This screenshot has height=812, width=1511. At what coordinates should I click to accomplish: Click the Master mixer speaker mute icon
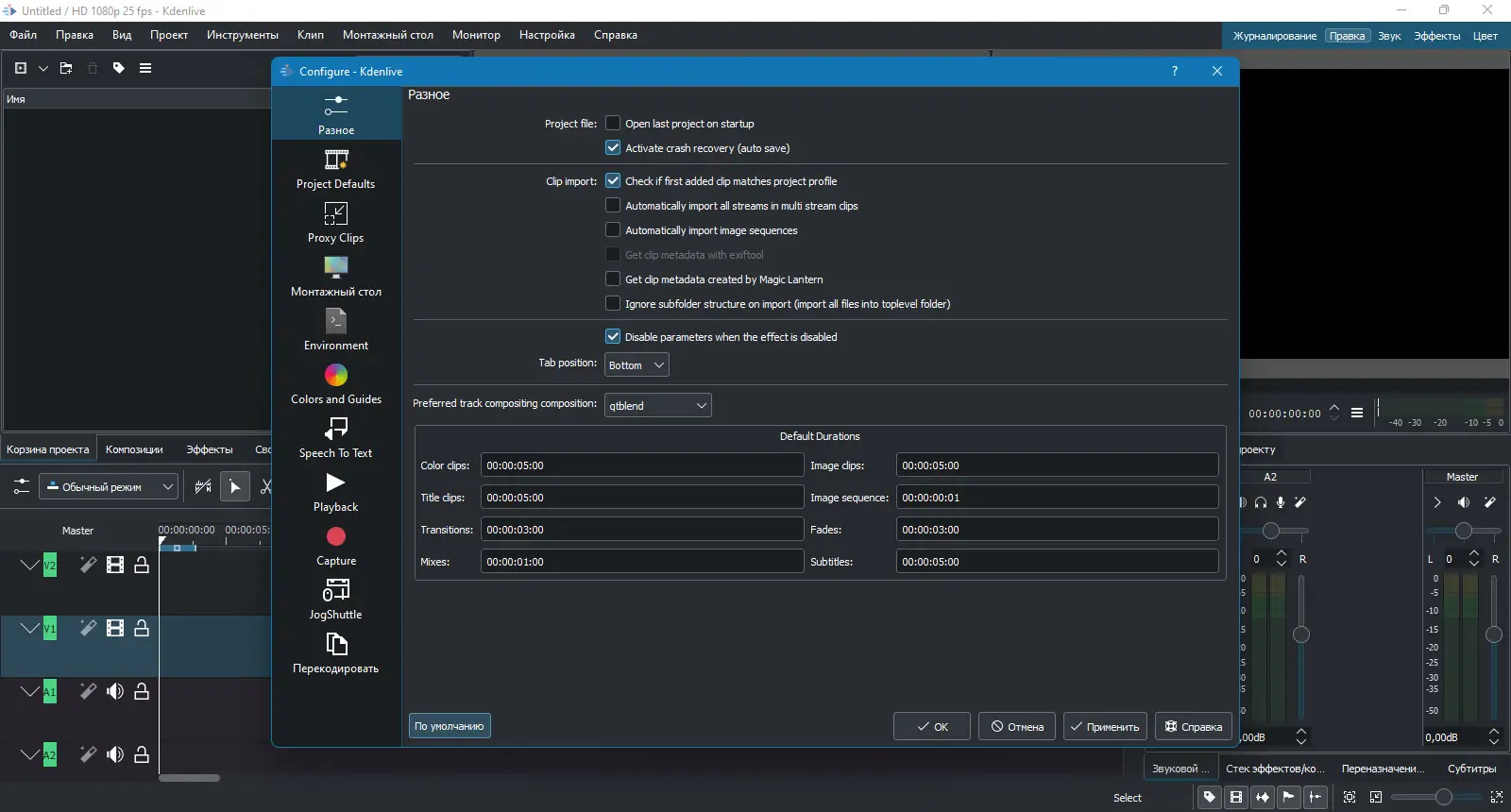1464,502
